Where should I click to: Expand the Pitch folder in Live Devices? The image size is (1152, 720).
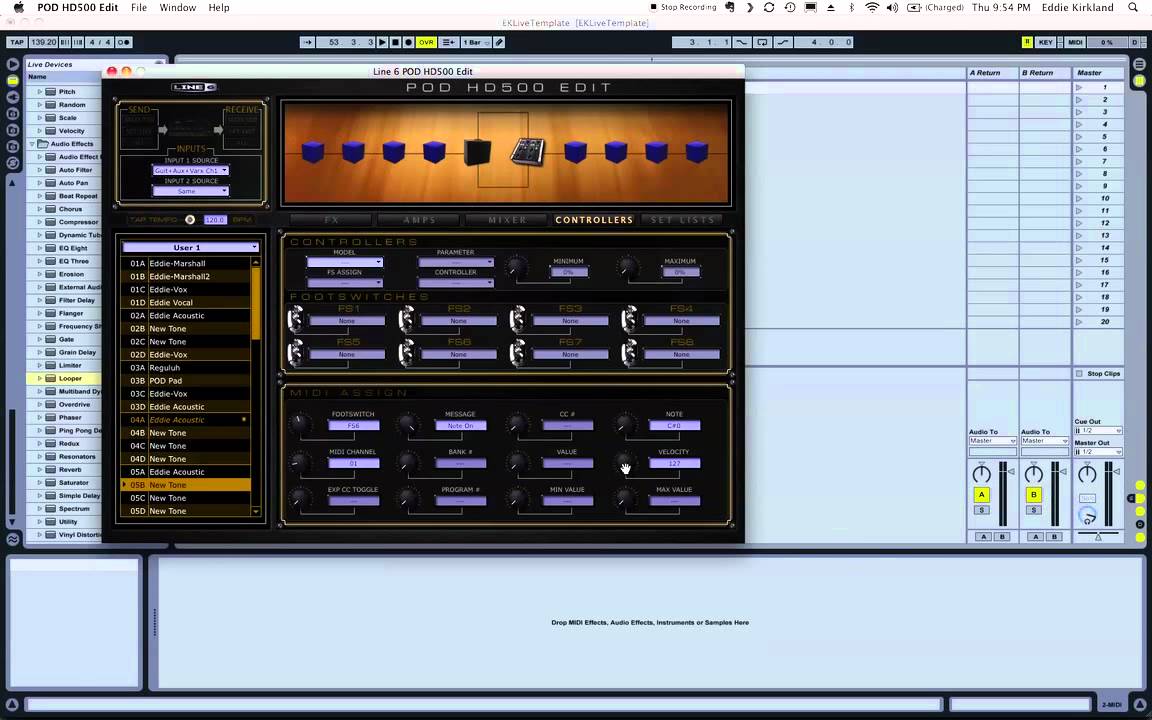click(40, 92)
